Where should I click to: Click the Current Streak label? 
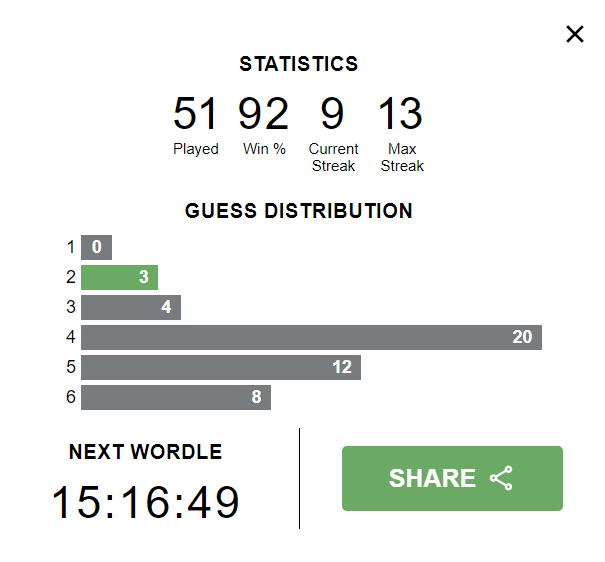pyautogui.click(x=333, y=158)
